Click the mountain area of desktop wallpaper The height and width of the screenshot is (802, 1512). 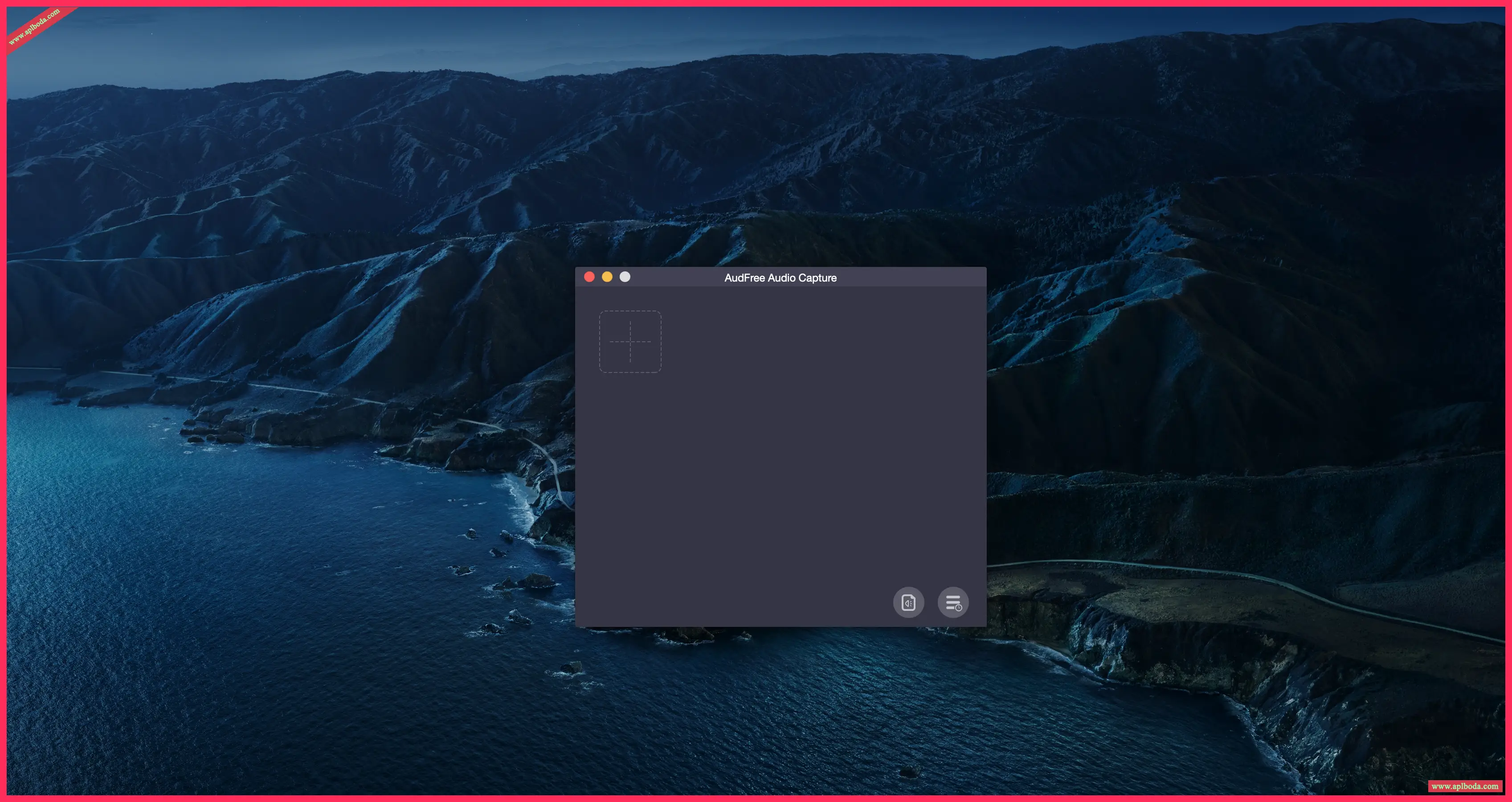click(880, 147)
